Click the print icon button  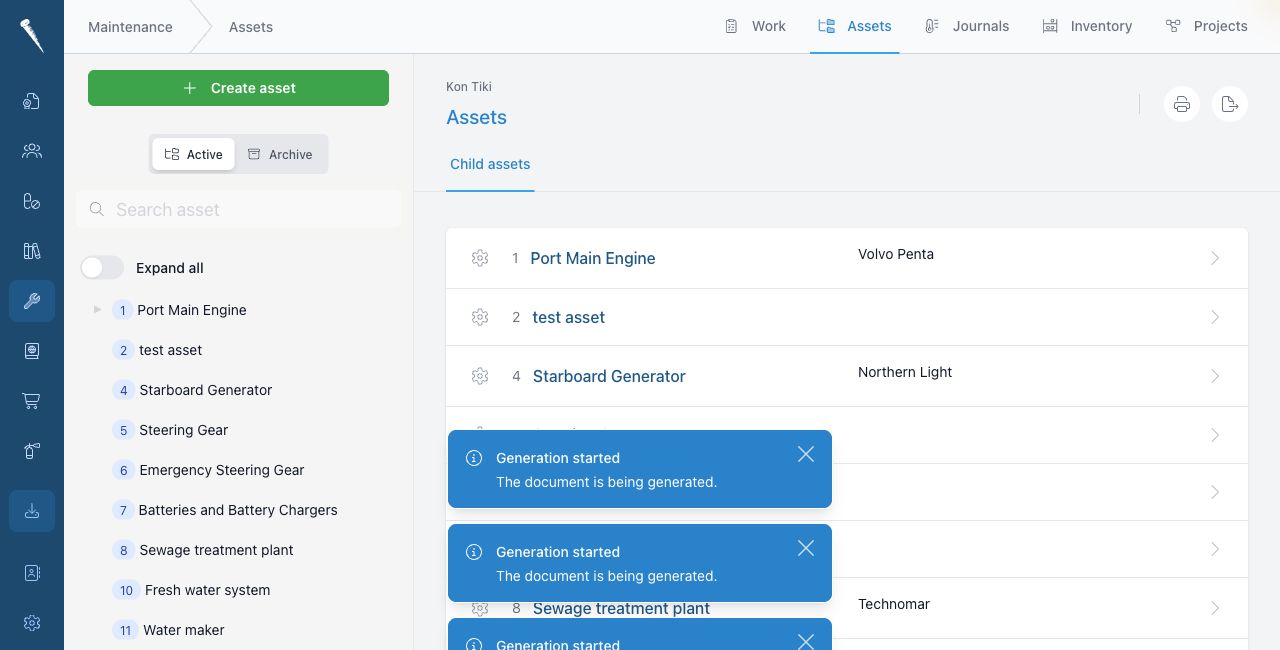1182,104
